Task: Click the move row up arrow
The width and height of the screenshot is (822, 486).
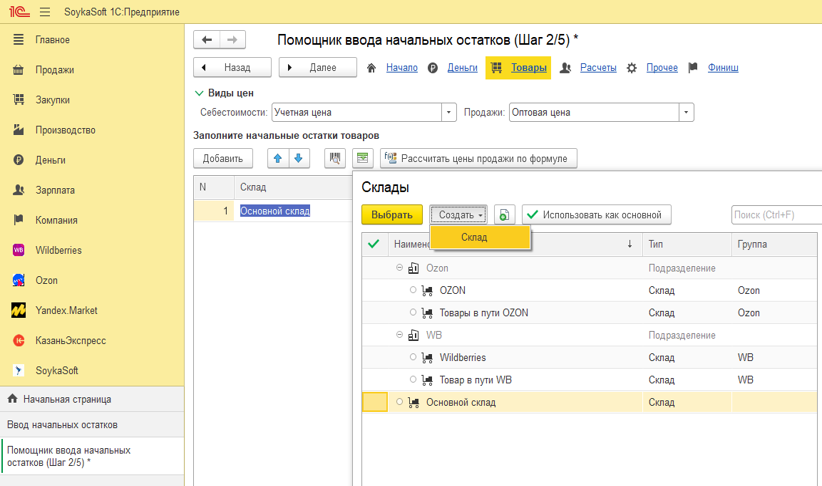Action: coord(278,158)
